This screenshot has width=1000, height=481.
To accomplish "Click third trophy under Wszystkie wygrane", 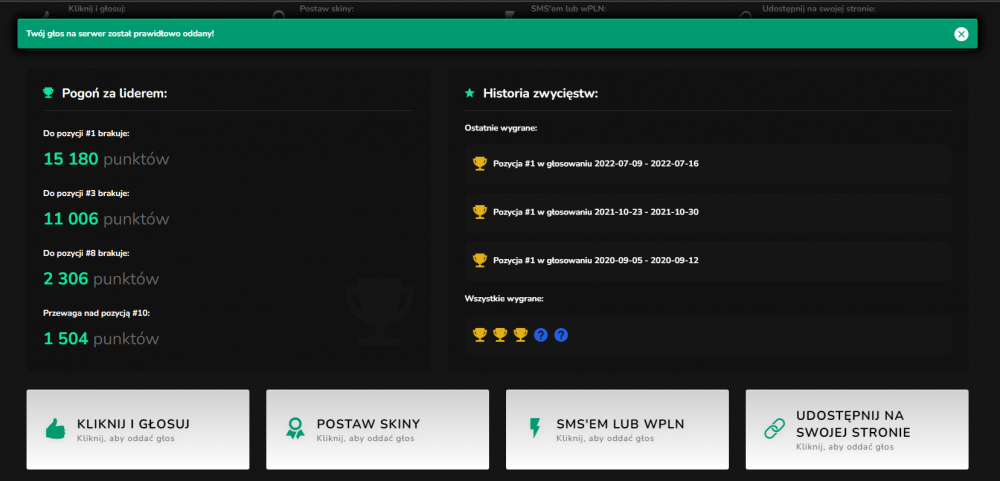I will tap(520, 334).
